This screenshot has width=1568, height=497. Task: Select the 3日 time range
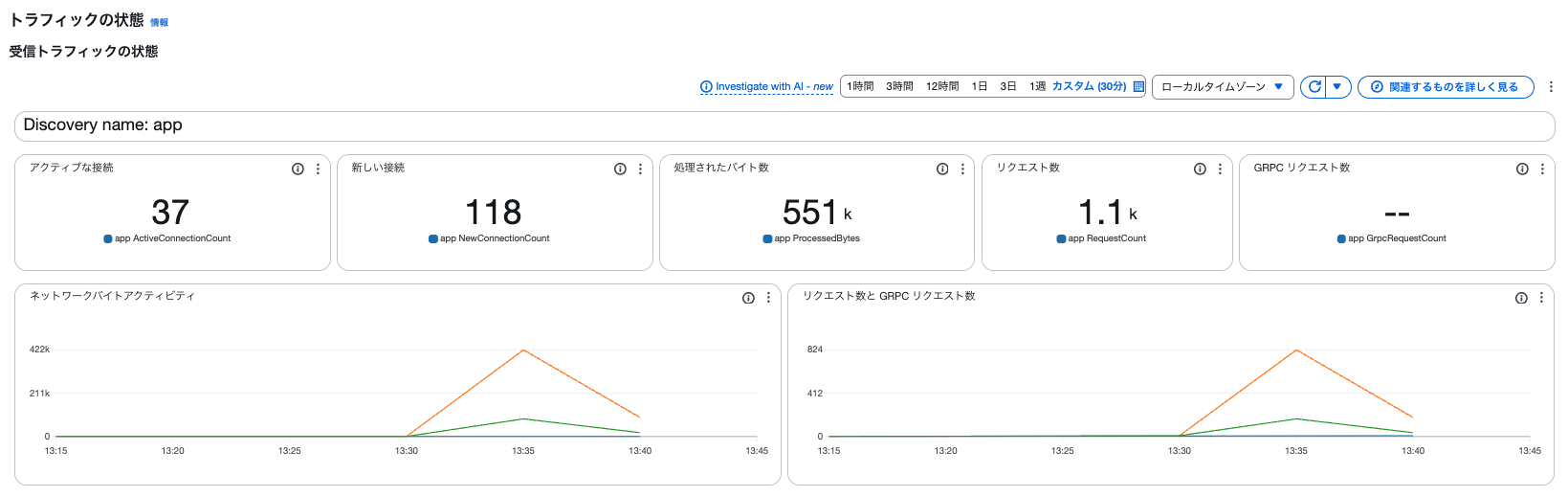point(1008,86)
